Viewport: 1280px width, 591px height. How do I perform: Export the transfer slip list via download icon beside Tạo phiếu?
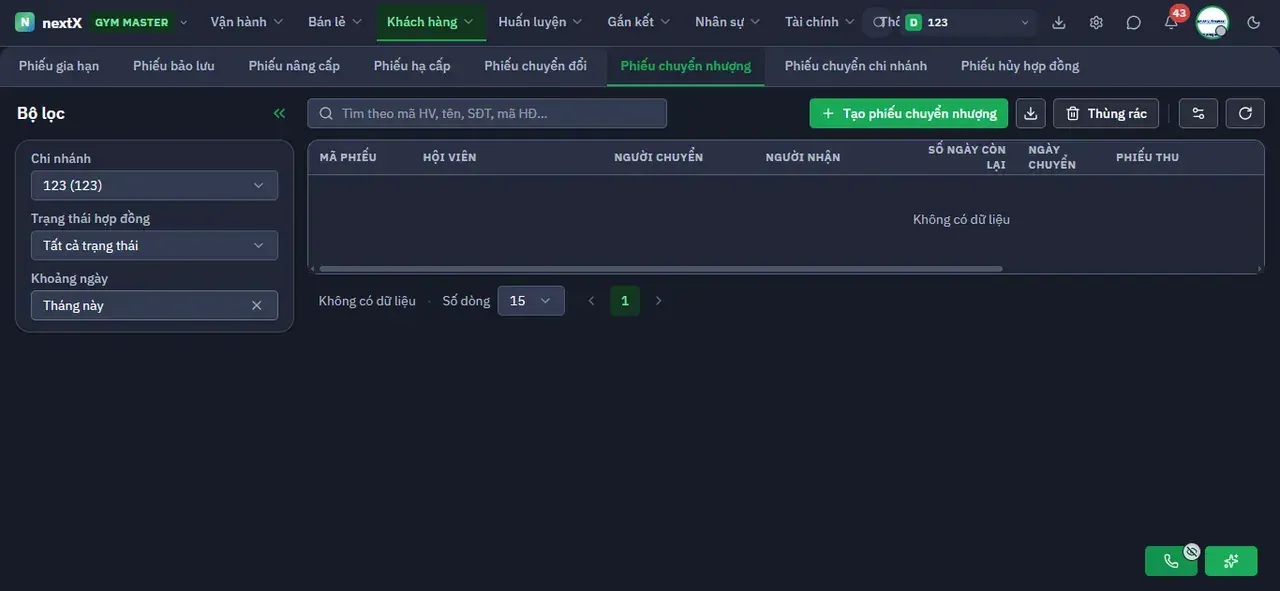[1031, 113]
